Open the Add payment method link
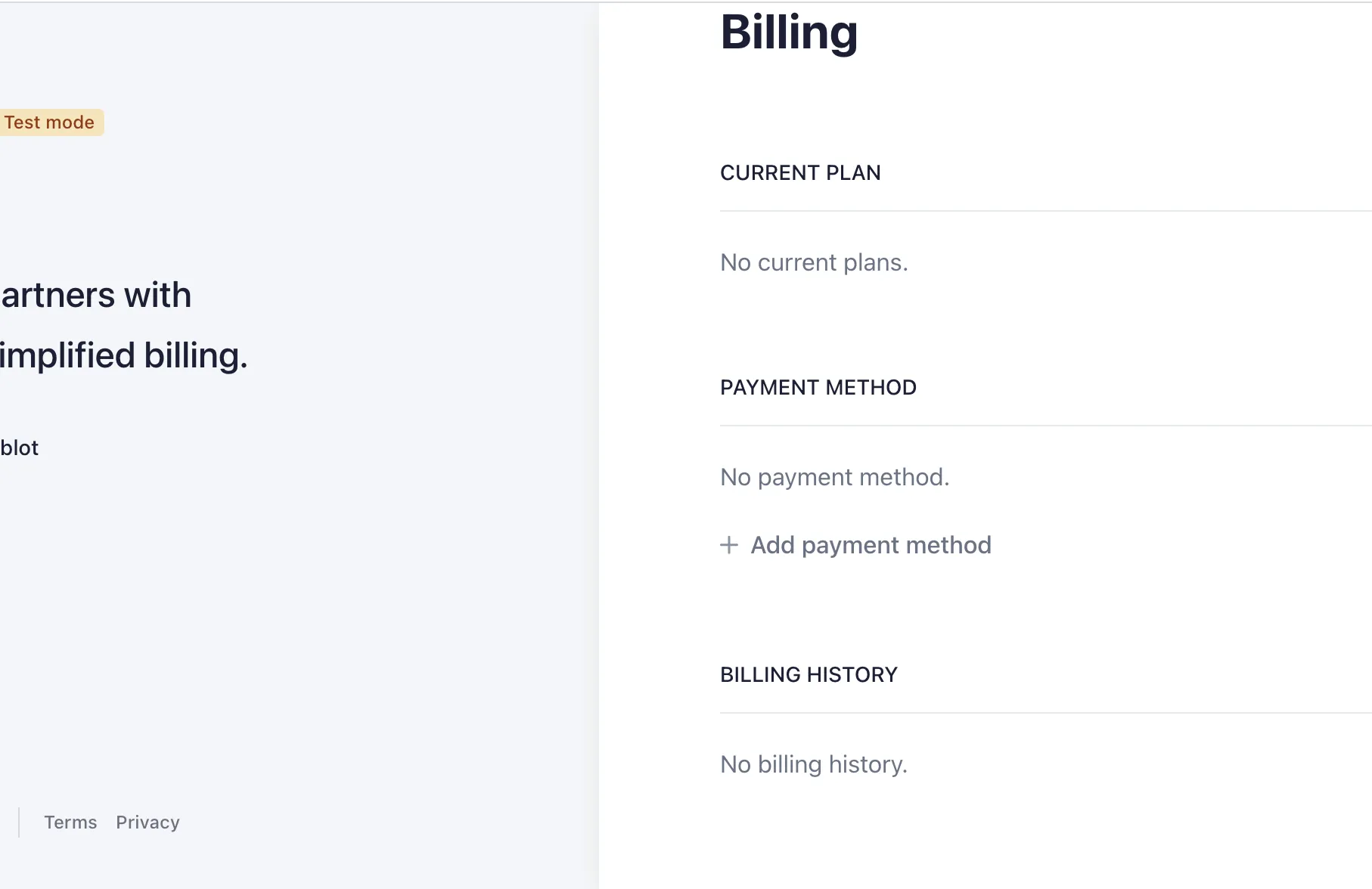Image resolution: width=1372 pixels, height=889 pixels. 870,545
